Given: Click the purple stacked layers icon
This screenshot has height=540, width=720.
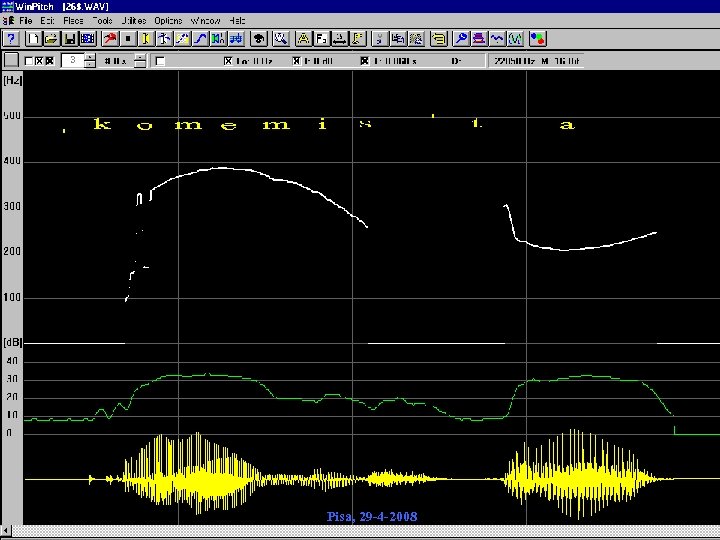Looking at the screenshot, I should point(479,39).
